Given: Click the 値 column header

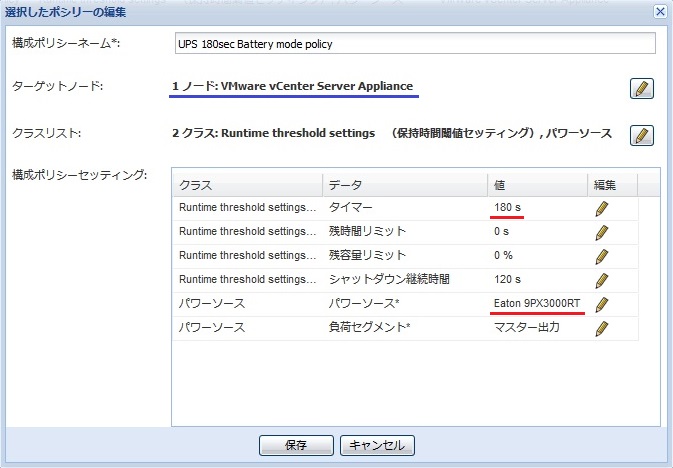Looking at the screenshot, I should pyautogui.click(x=537, y=185).
